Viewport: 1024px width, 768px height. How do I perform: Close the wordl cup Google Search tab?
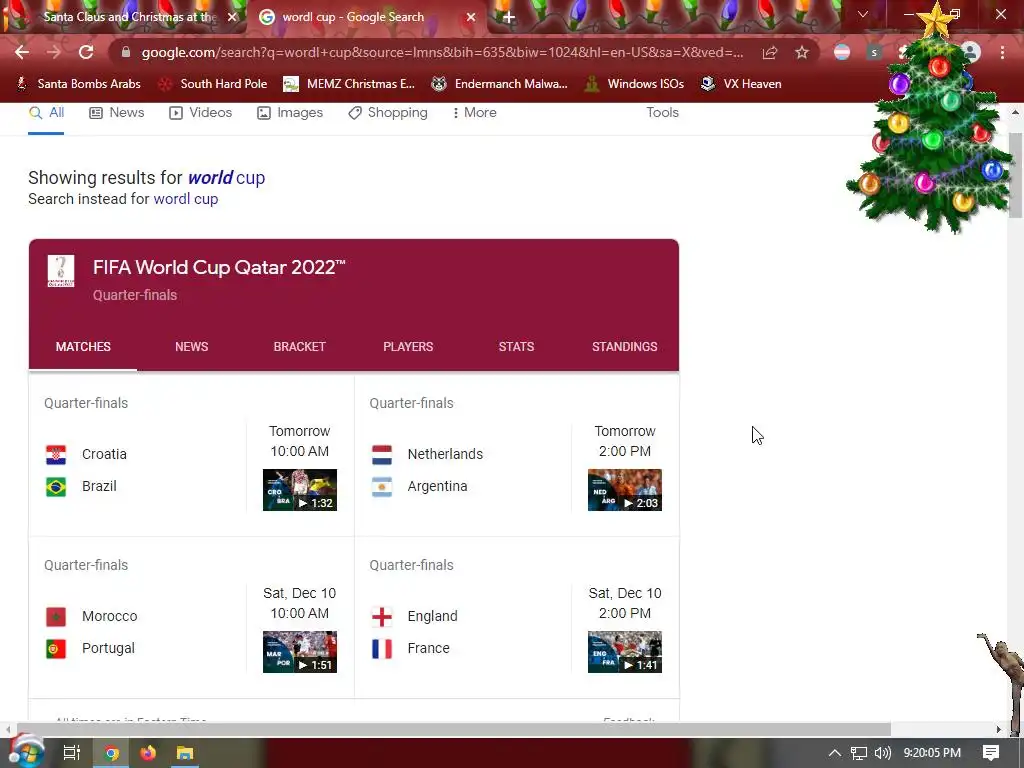[x=471, y=17]
